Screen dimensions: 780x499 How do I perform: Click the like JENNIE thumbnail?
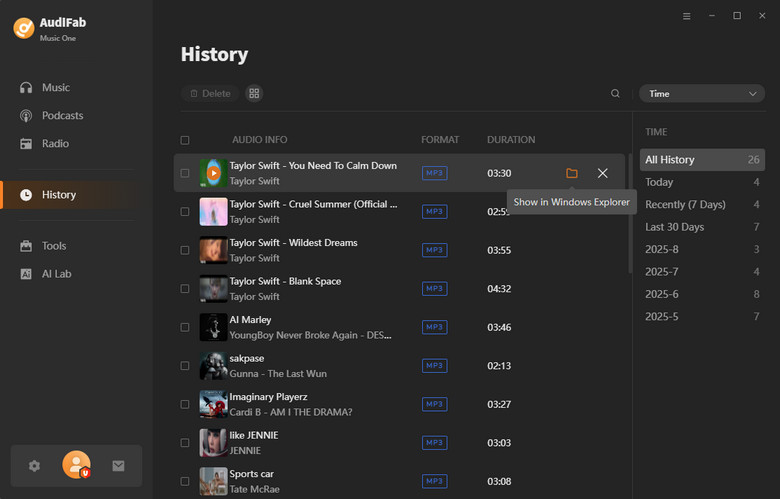[x=213, y=443]
